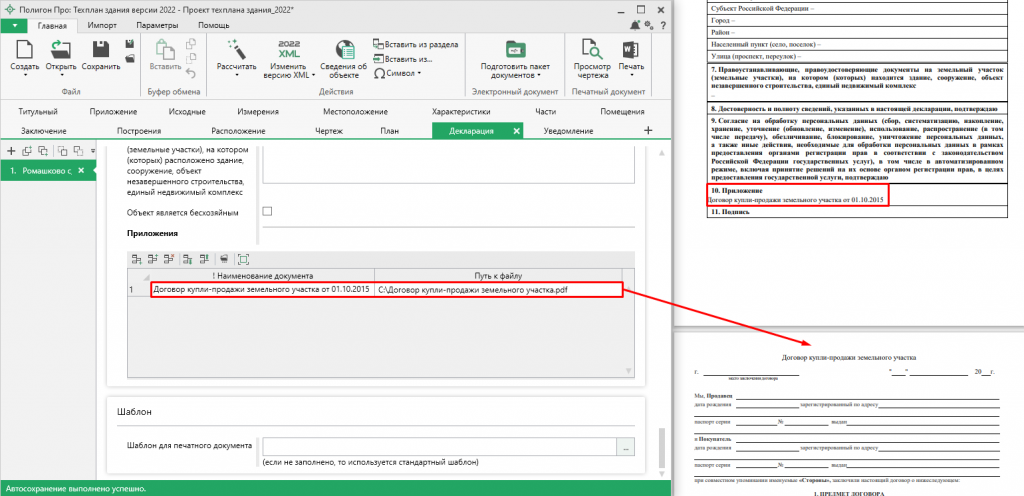Close the Декларация tab
This screenshot has height=496, width=1024.
click(516, 131)
